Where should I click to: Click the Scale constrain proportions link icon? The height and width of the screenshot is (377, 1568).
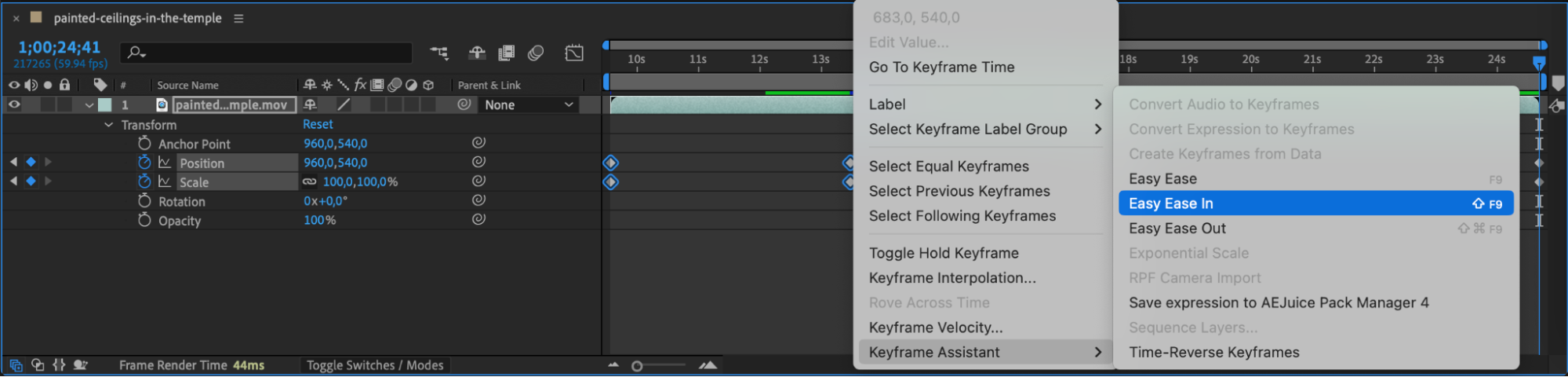pos(310,182)
